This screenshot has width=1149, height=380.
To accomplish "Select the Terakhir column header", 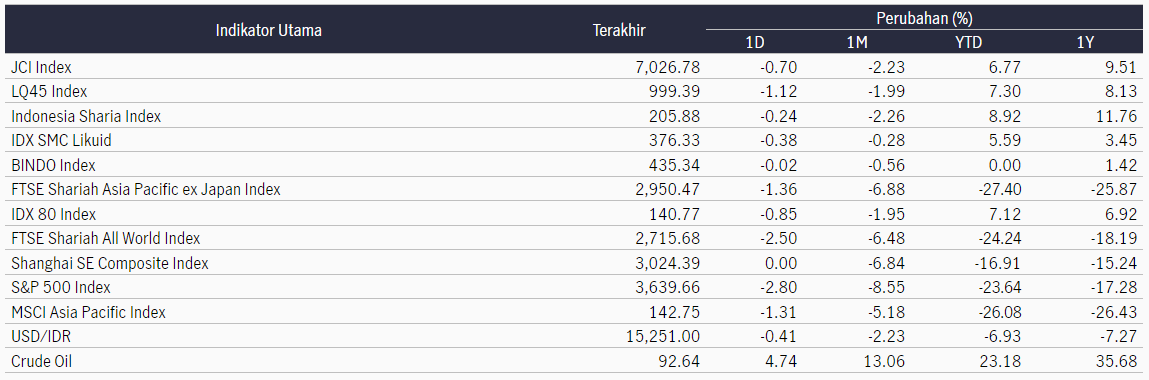I will coord(619,30).
